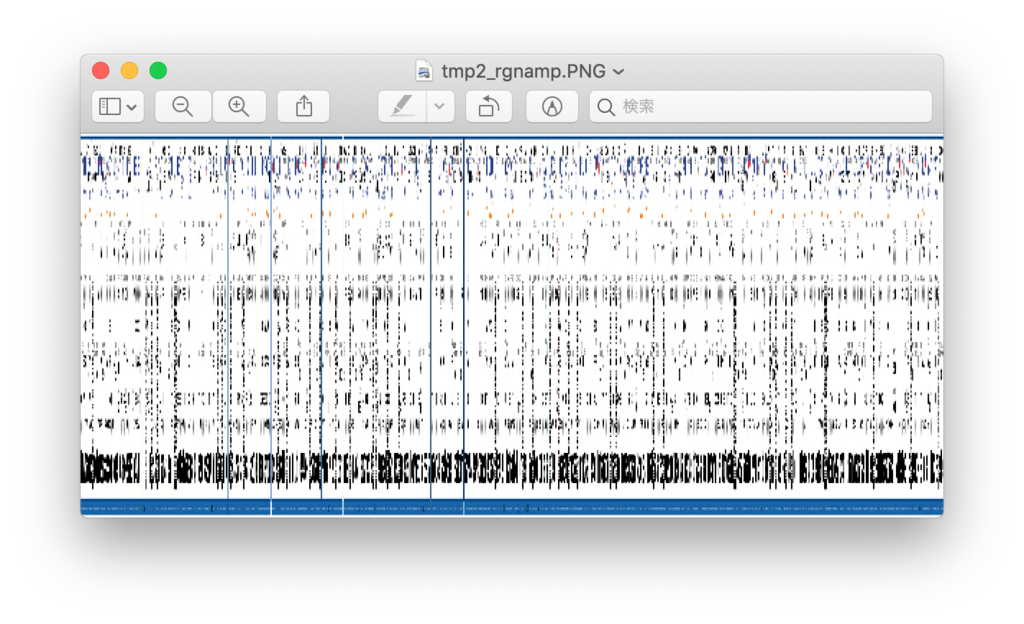Viewport: 1024px width, 624px height.
Task: Rotate the image with rotate icon
Action: tap(488, 106)
